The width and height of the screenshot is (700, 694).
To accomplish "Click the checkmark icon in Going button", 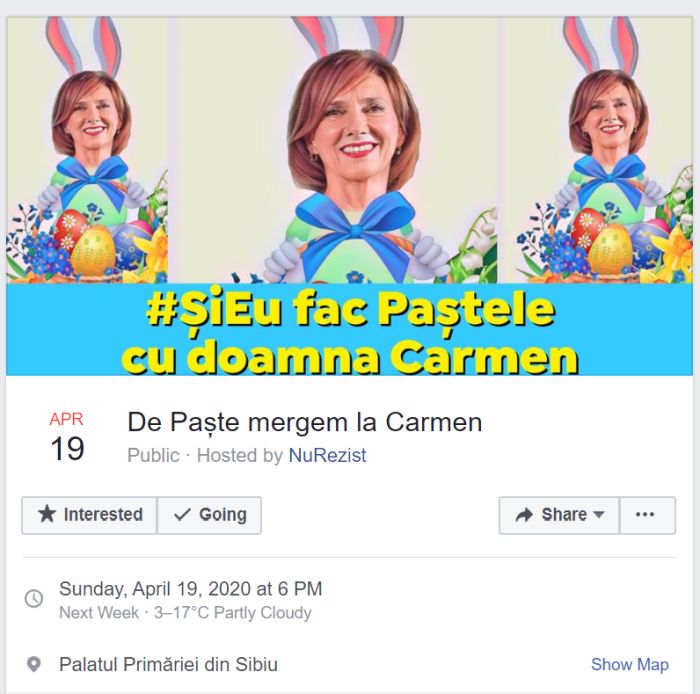I will (182, 515).
